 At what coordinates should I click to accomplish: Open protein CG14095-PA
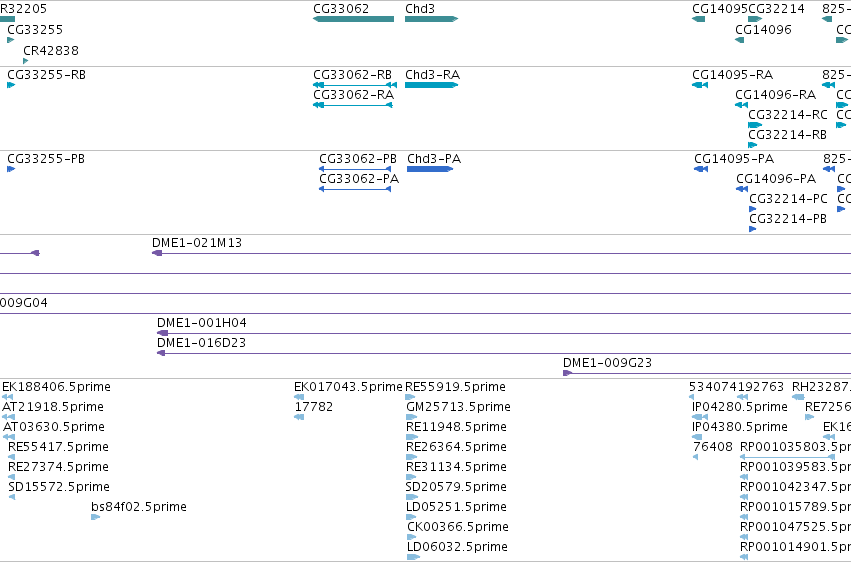click(701, 169)
